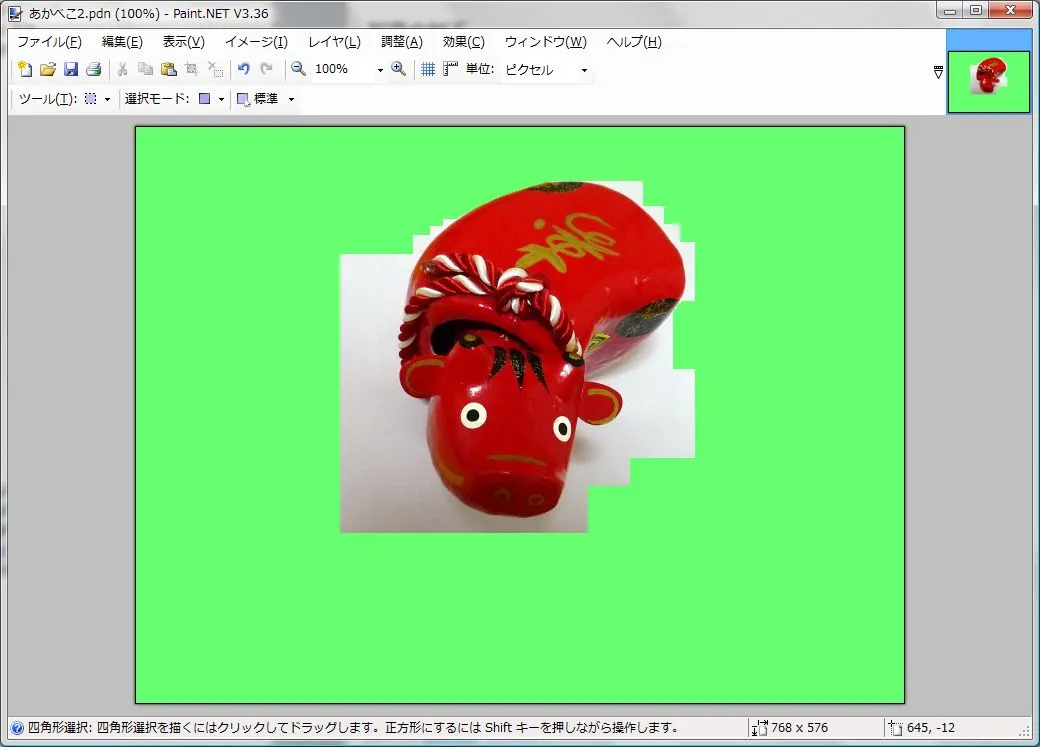Open the units ピクセル dropdown
This screenshot has height=747, width=1040.
pyautogui.click(x=584, y=70)
